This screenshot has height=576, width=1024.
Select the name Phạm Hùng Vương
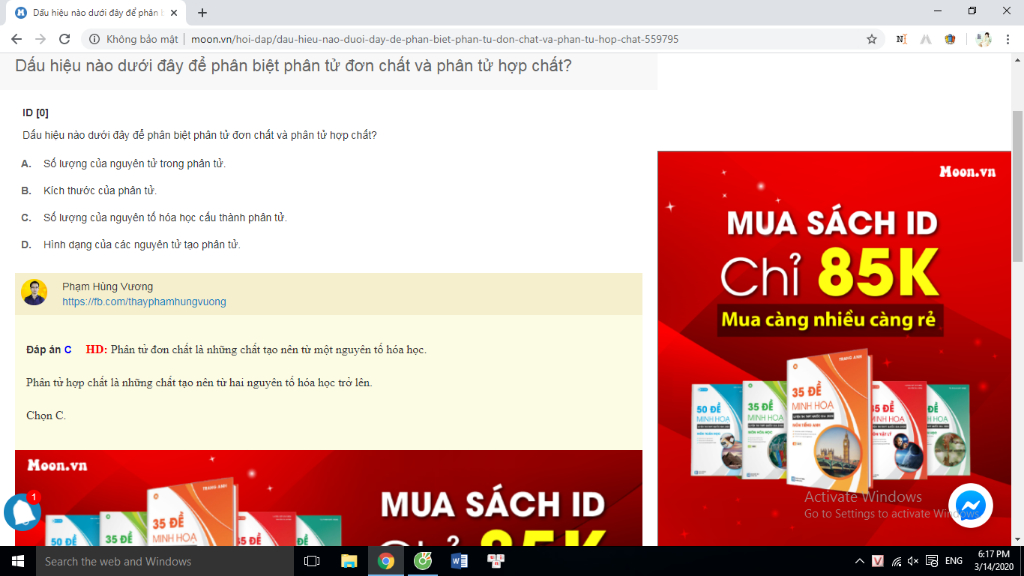[x=108, y=287]
